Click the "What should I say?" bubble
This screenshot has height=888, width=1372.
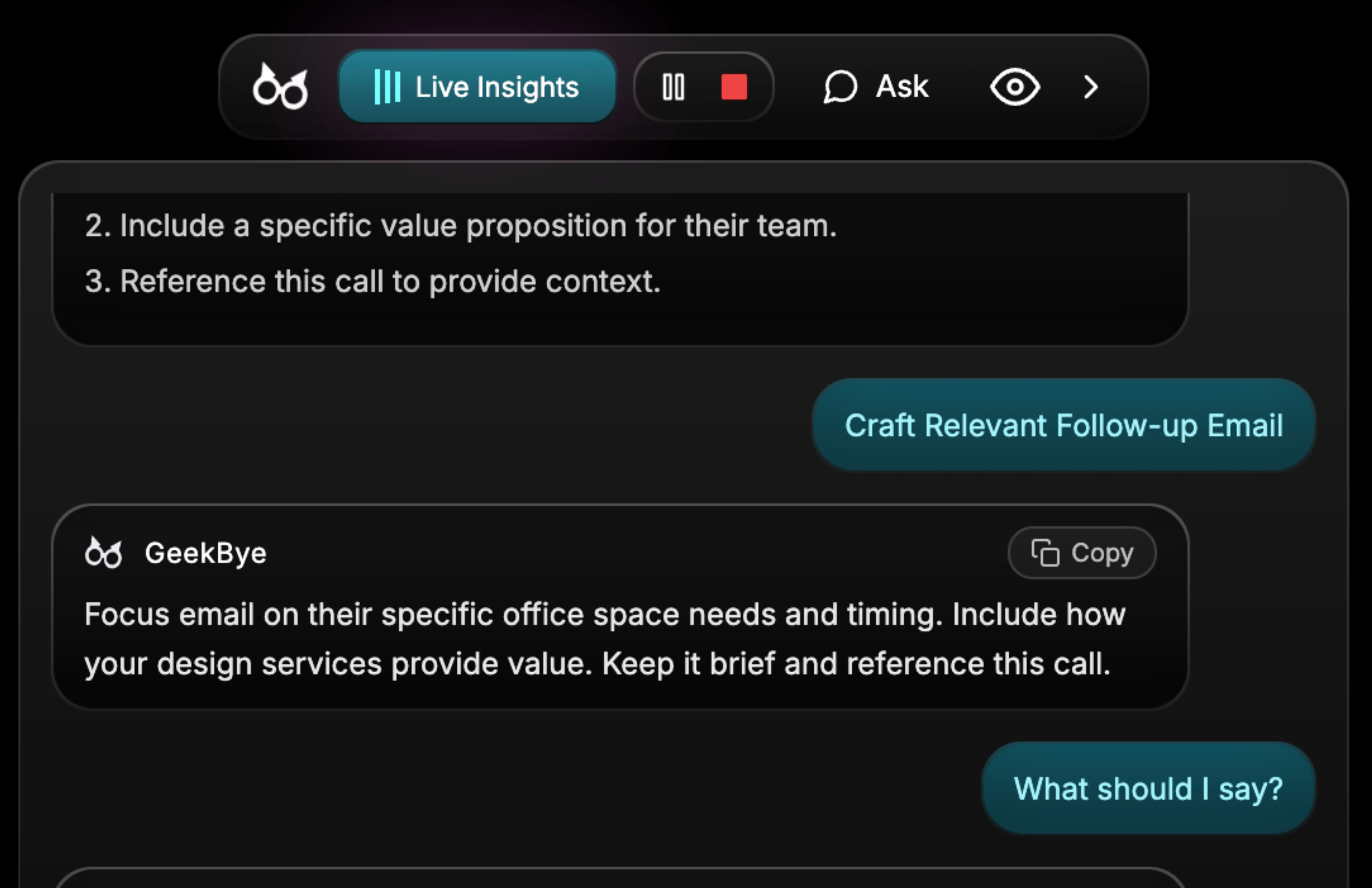pyautogui.click(x=1148, y=788)
